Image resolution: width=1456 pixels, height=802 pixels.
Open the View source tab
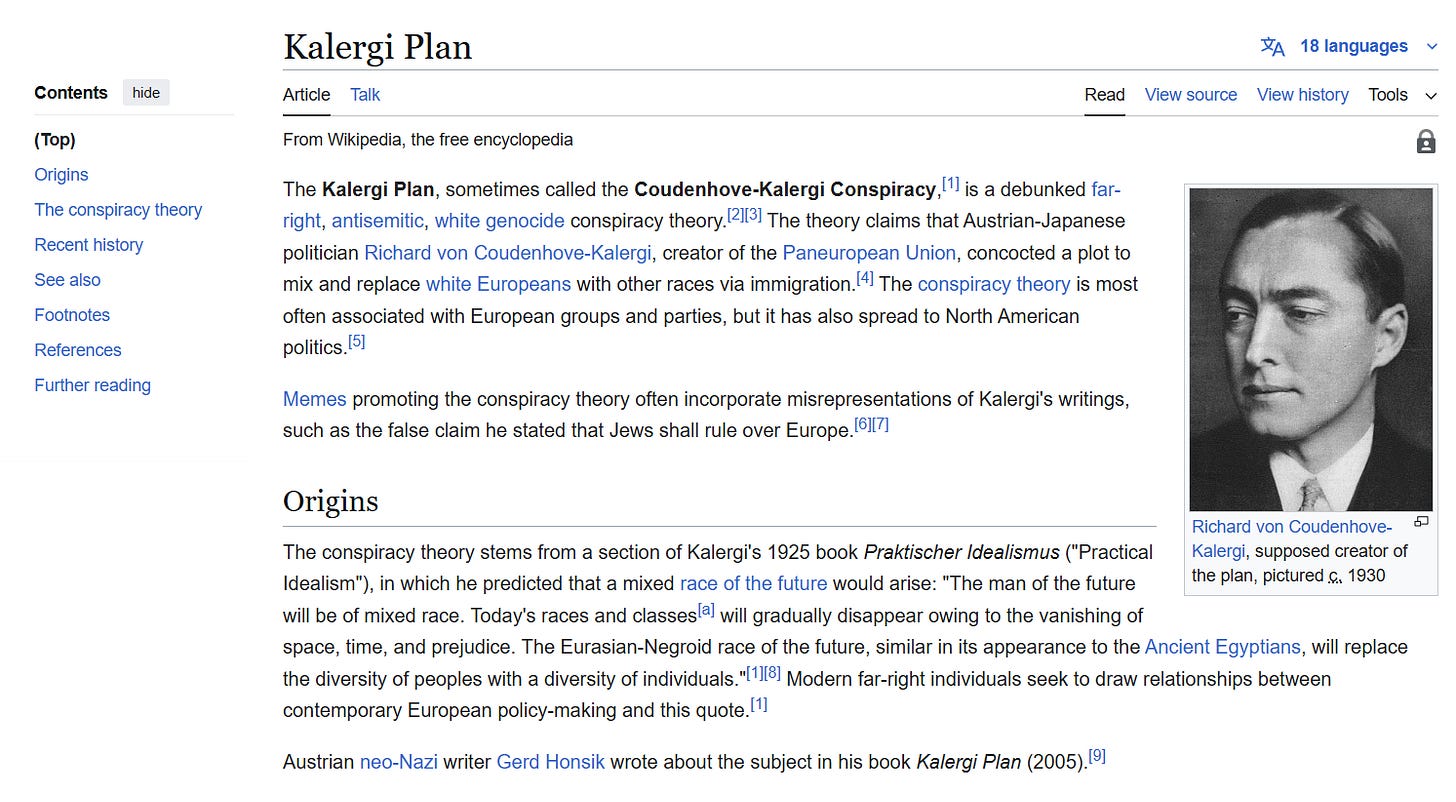click(1191, 95)
